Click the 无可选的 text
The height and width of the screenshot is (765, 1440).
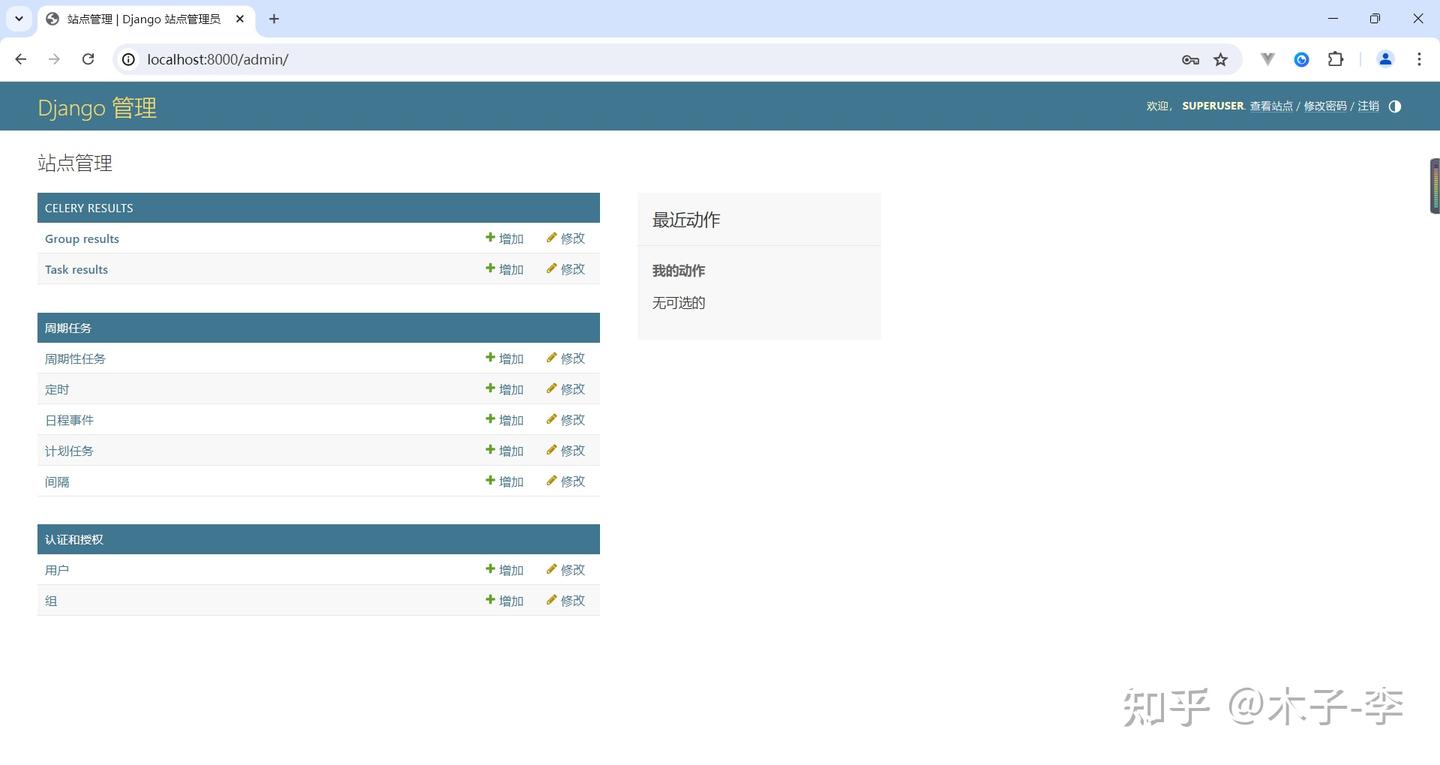[x=679, y=303]
